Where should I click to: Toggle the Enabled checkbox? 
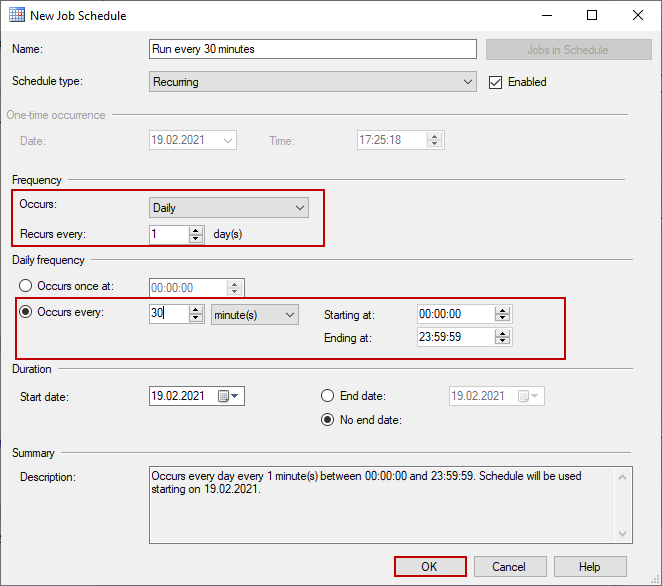(x=495, y=82)
